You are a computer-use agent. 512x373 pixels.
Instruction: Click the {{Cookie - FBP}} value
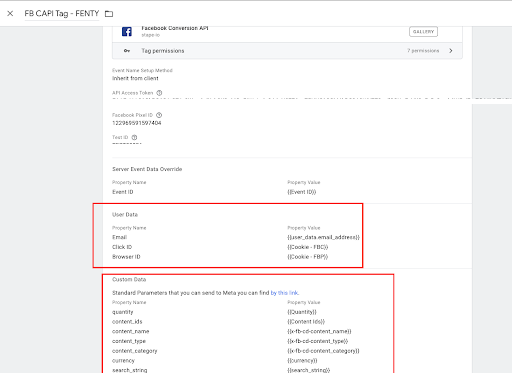(308, 257)
